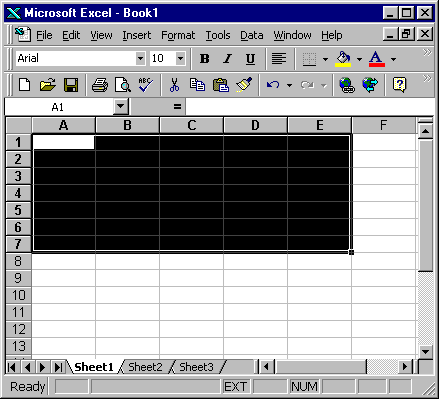Insert hyperlink globe icon
The height and width of the screenshot is (399, 439).
point(347,85)
